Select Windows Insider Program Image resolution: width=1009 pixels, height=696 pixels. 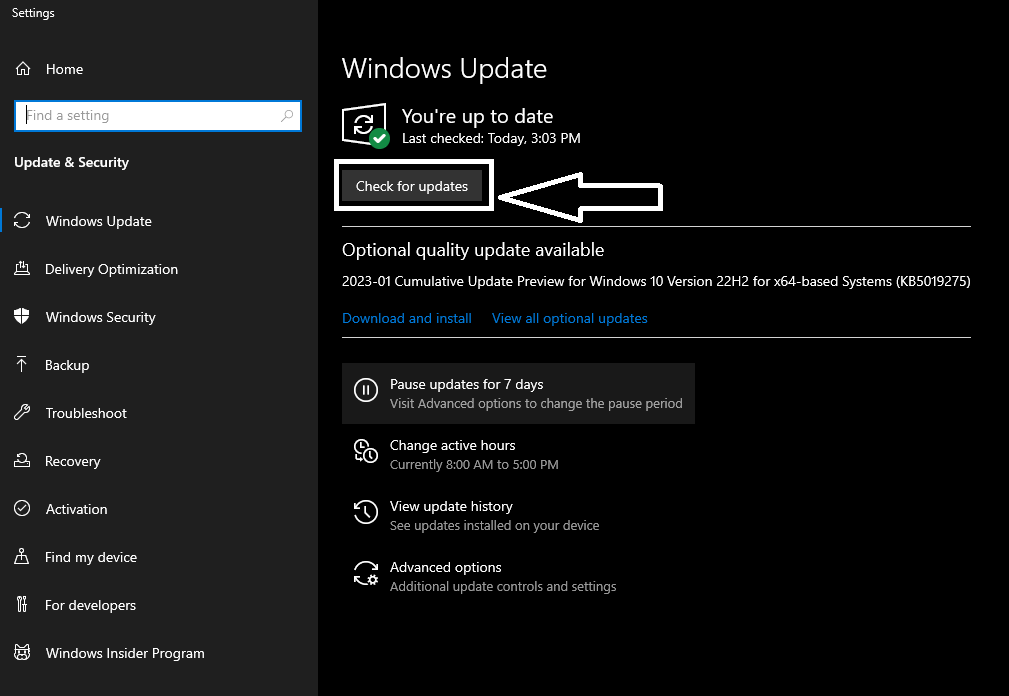(x=124, y=653)
